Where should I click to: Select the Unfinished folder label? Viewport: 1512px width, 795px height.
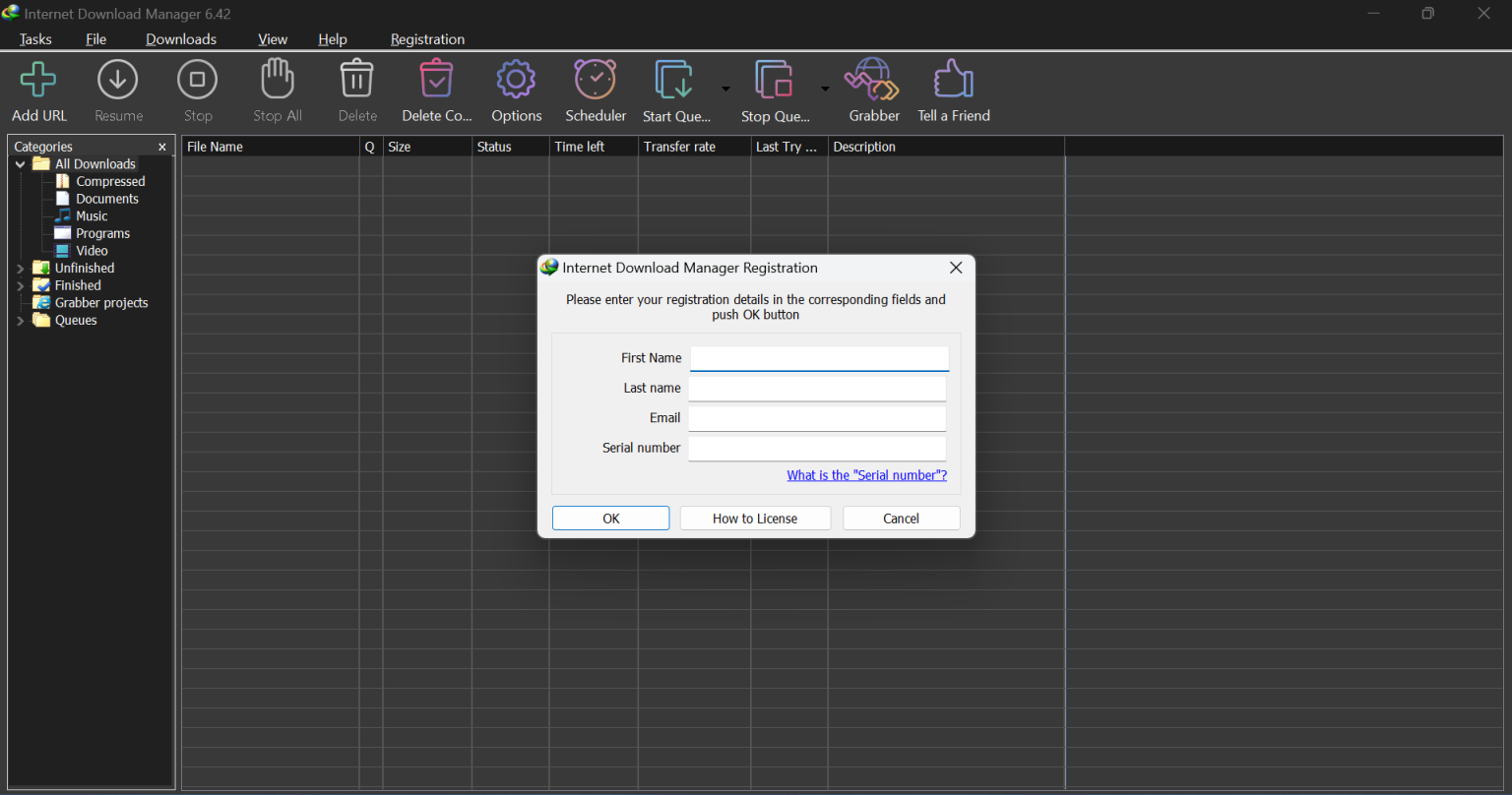pos(84,268)
